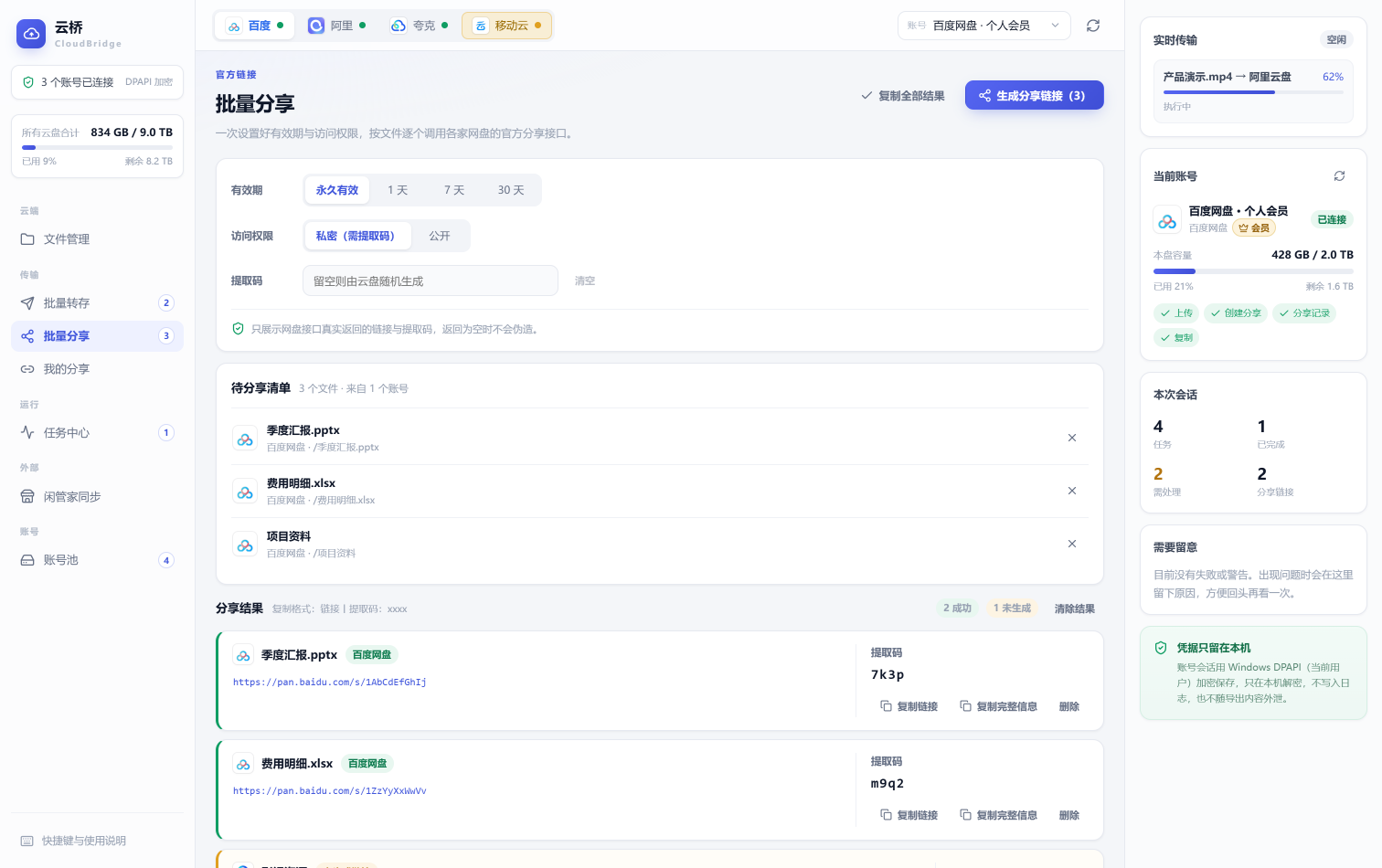Click the 任务中心 activity icon
1382x868 pixels.
(x=27, y=433)
